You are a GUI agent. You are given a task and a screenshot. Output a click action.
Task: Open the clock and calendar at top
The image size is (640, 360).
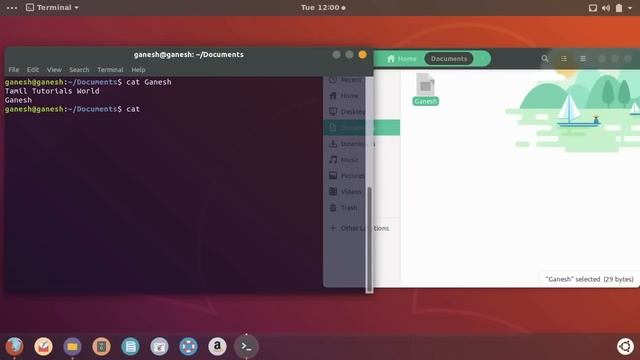(323, 7)
